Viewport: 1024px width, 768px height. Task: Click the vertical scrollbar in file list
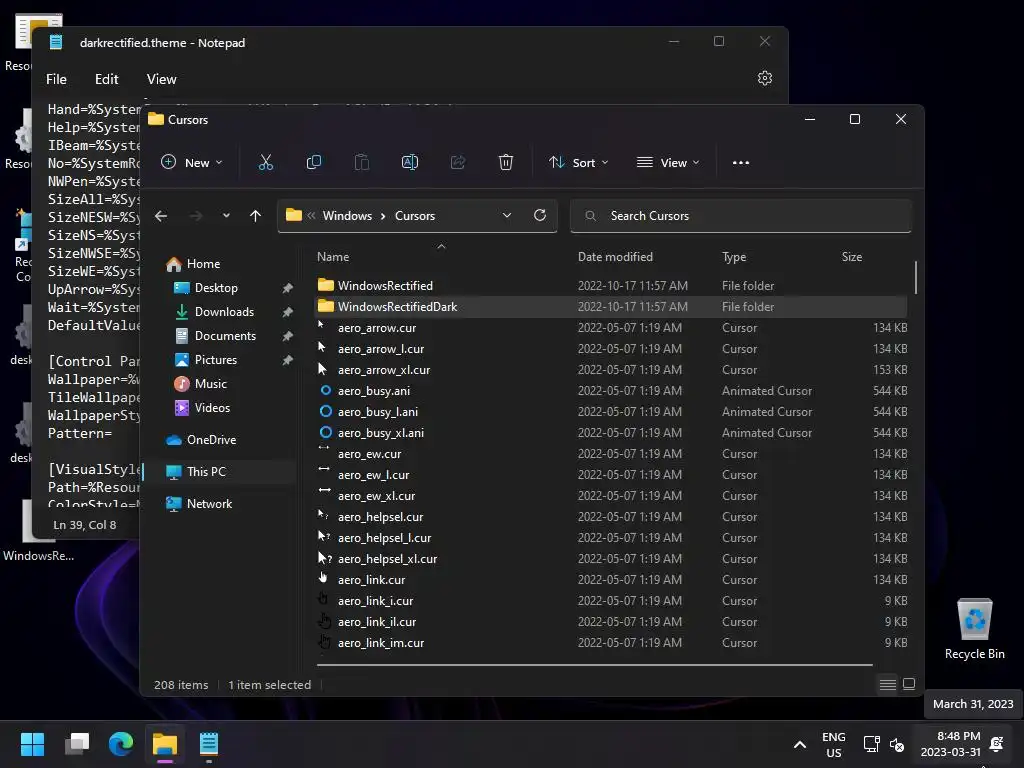pyautogui.click(x=916, y=278)
